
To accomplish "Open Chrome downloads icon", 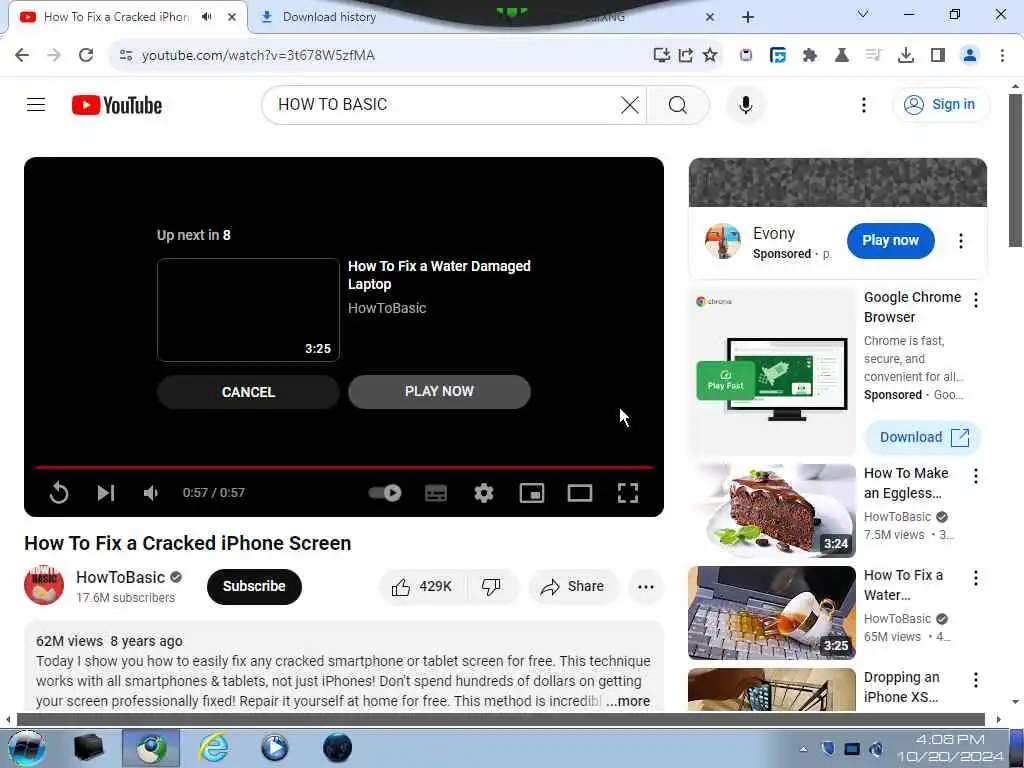I will click(906, 56).
